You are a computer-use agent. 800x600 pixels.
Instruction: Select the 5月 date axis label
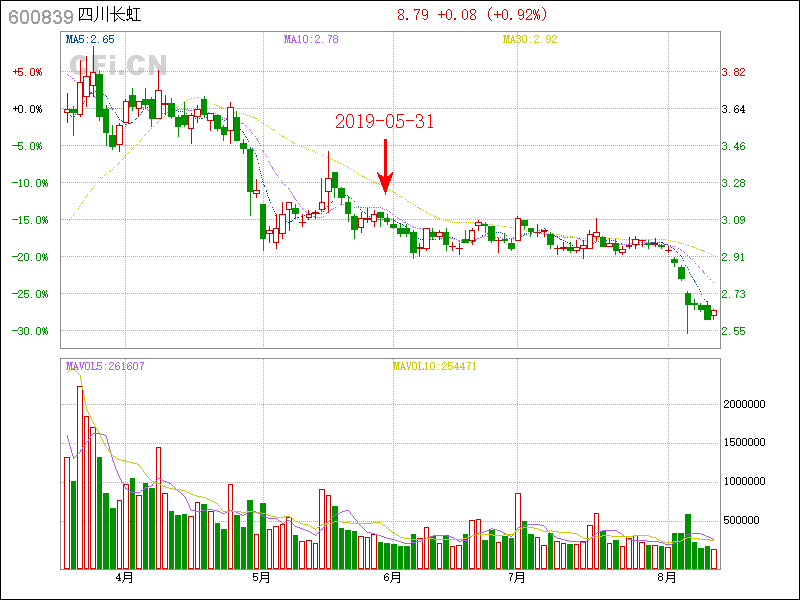pos(260,578)
